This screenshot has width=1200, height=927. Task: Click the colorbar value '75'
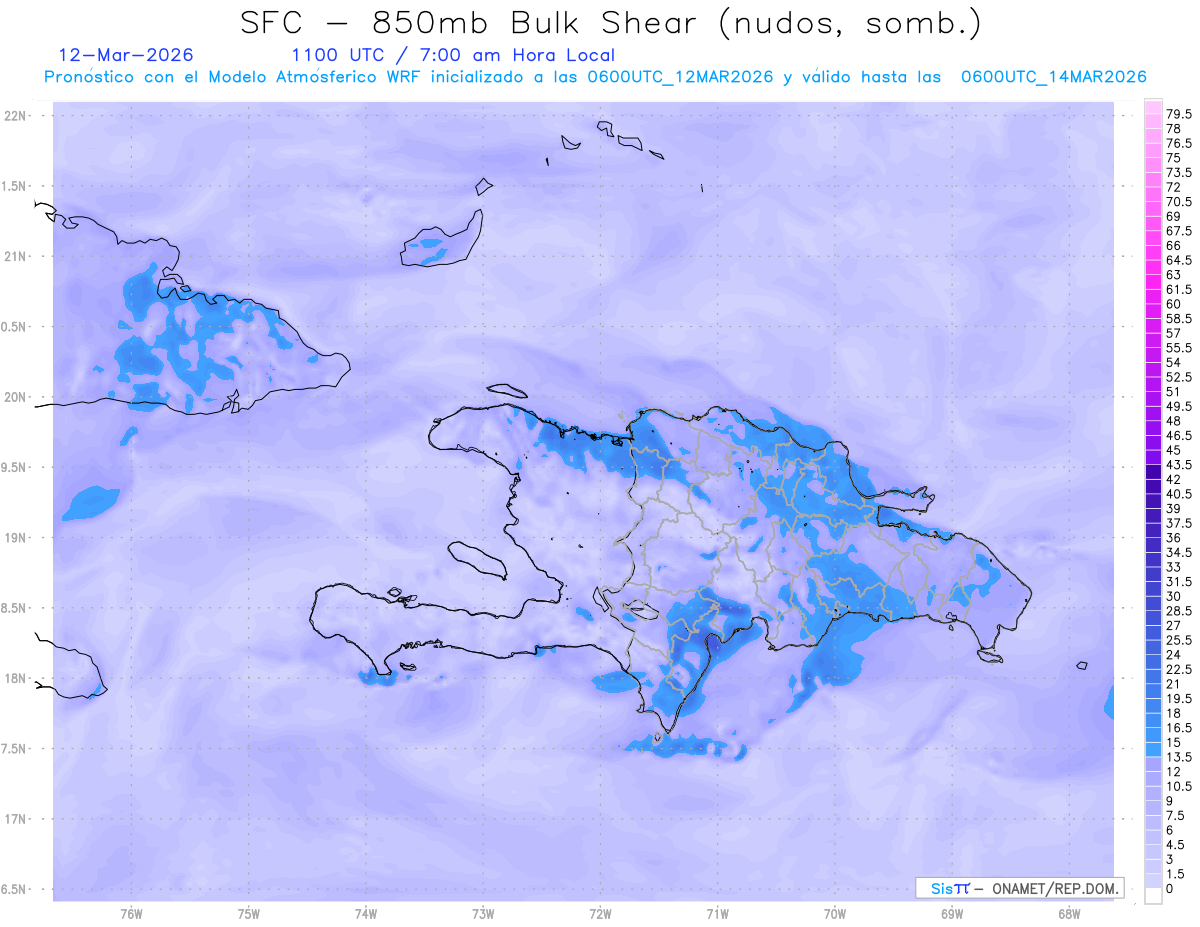point(1173,158)
